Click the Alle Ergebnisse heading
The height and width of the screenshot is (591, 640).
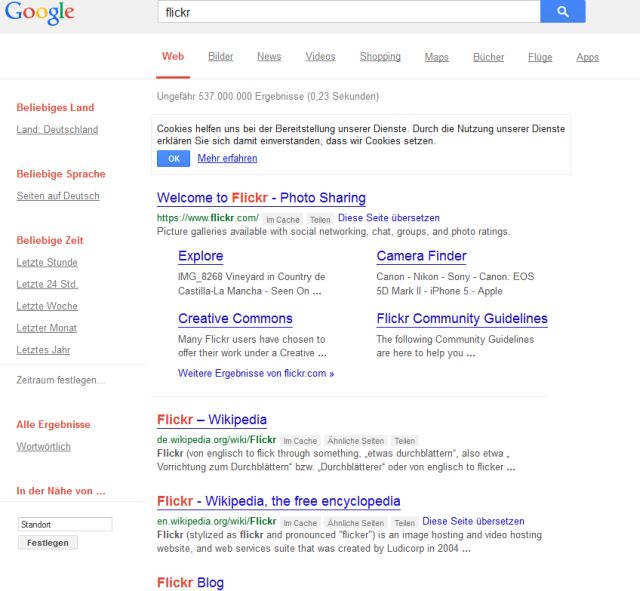(x=53, y=425)
